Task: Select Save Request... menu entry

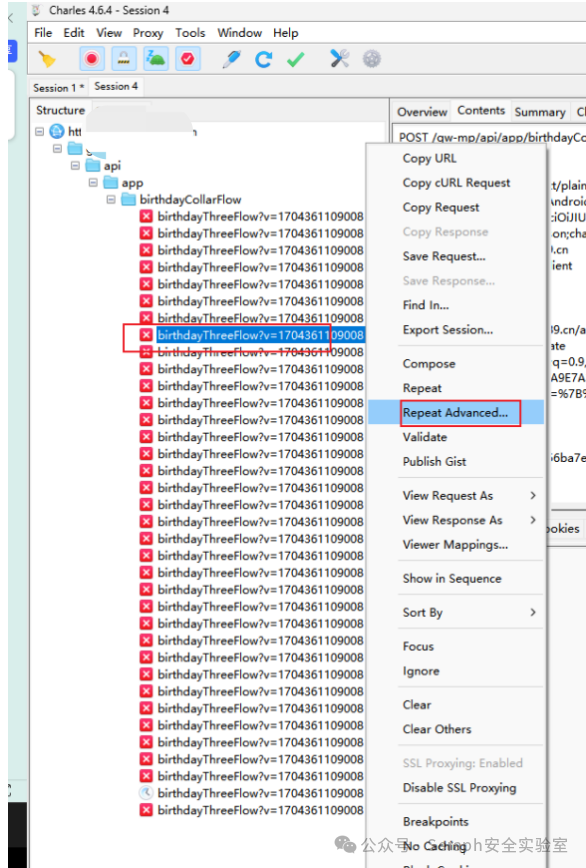Action: pyautogui.click(x=444, y=256)
